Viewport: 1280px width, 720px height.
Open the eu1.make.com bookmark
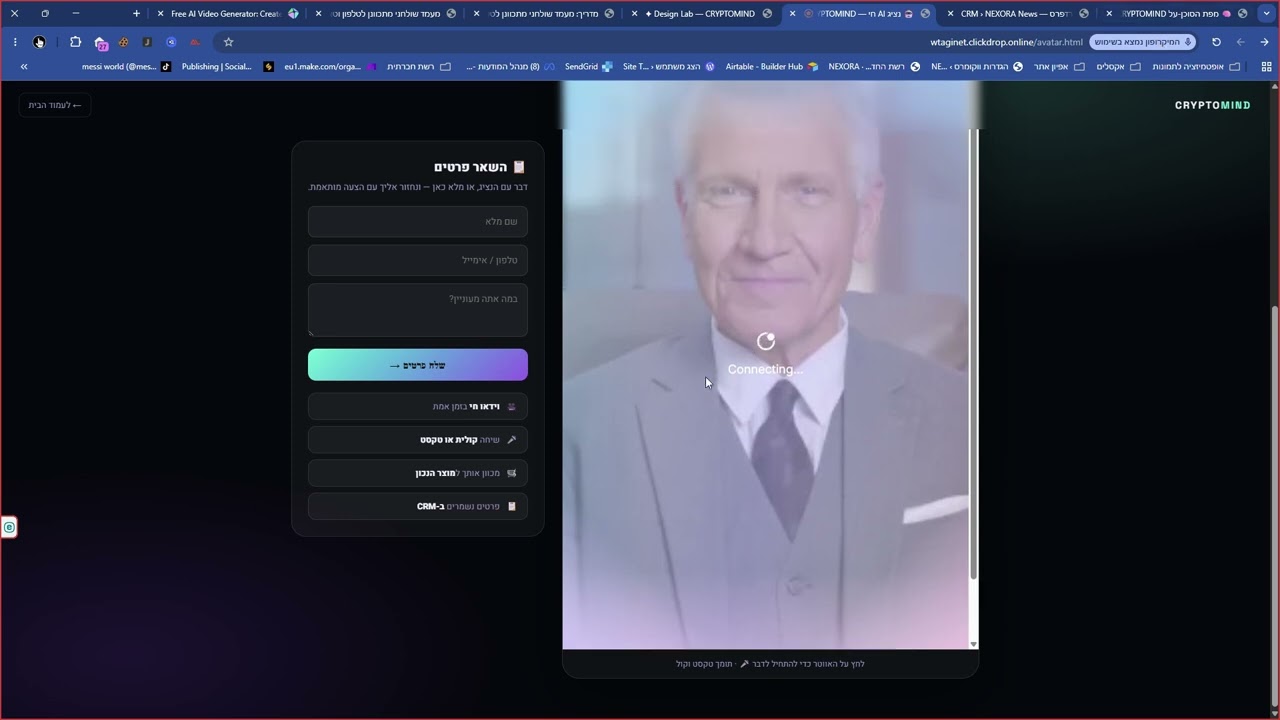click(330, 67)
